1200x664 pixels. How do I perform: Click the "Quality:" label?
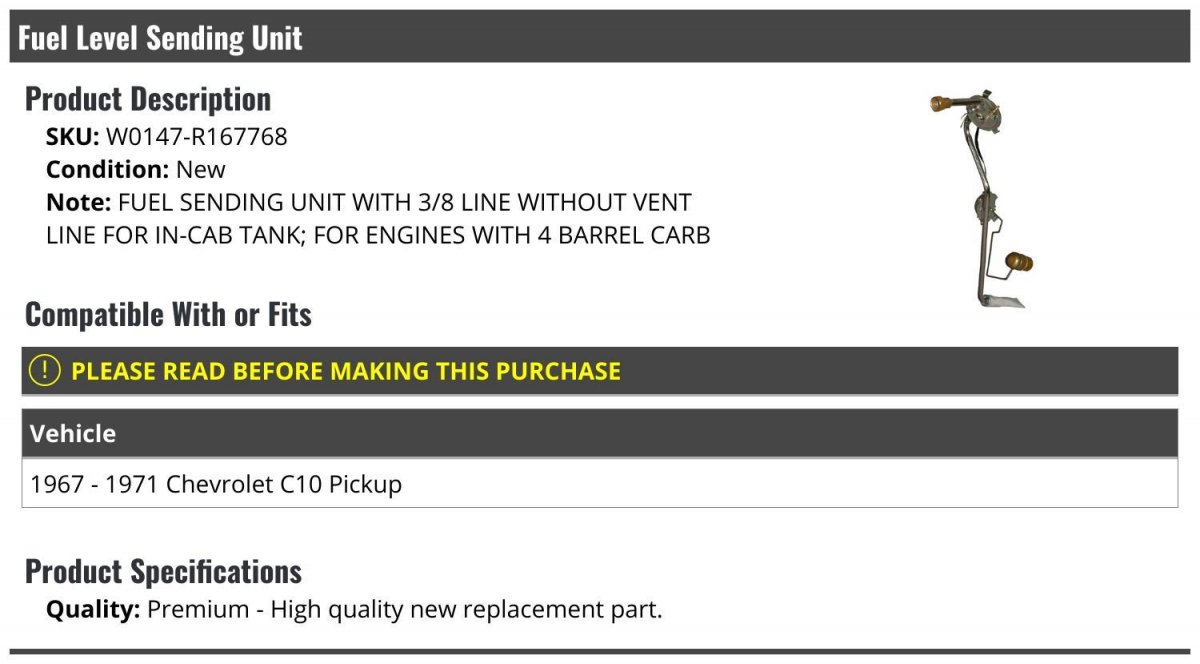[93, 609]
